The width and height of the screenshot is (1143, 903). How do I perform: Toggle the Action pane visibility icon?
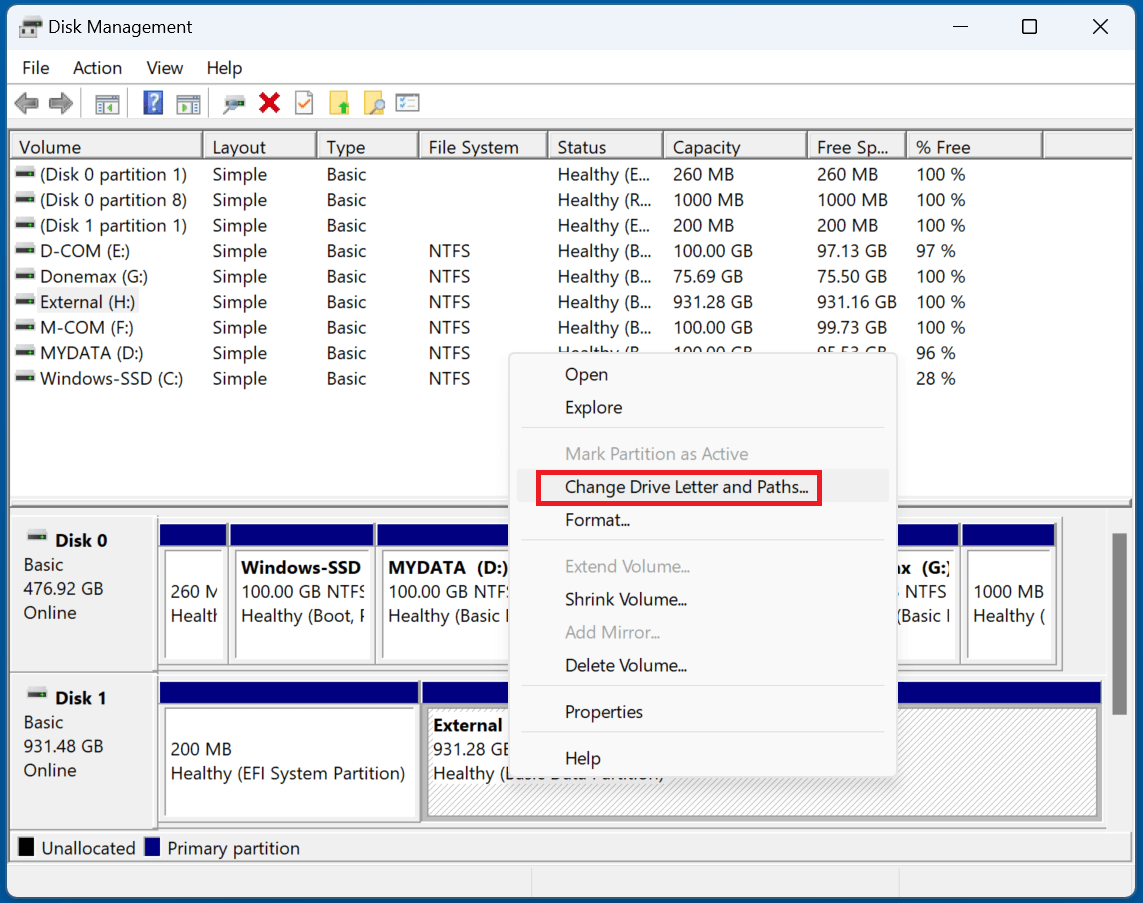pos(188,102)
